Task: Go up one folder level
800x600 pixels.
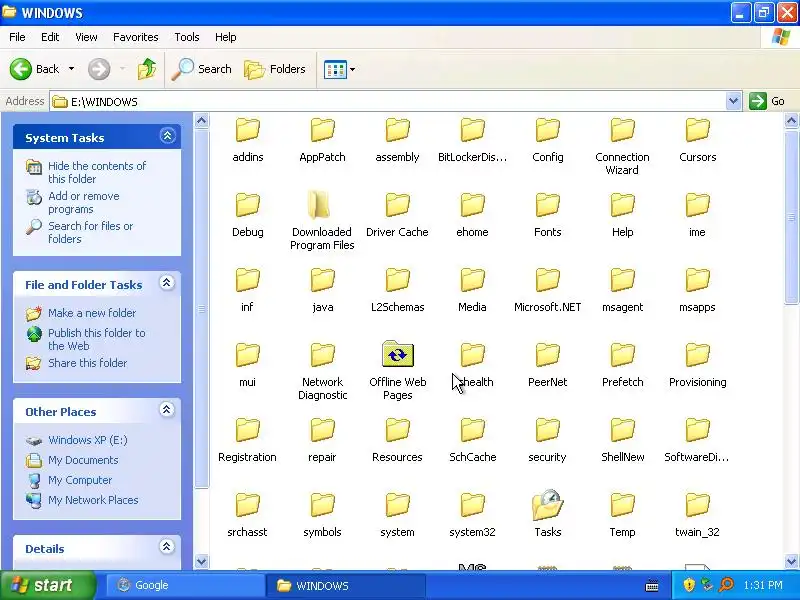Action: pos(147,69)
